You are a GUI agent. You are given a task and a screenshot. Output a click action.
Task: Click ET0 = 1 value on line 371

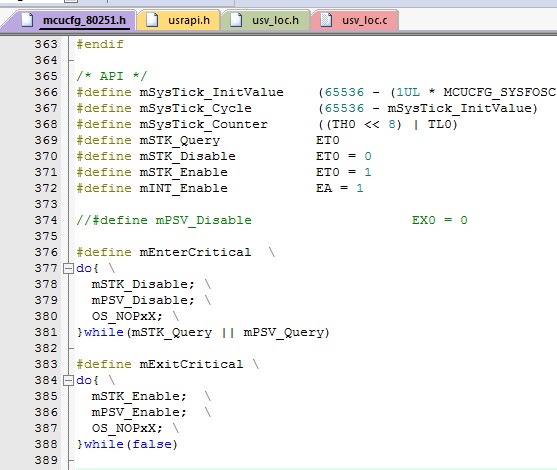(x=344, y=172)
